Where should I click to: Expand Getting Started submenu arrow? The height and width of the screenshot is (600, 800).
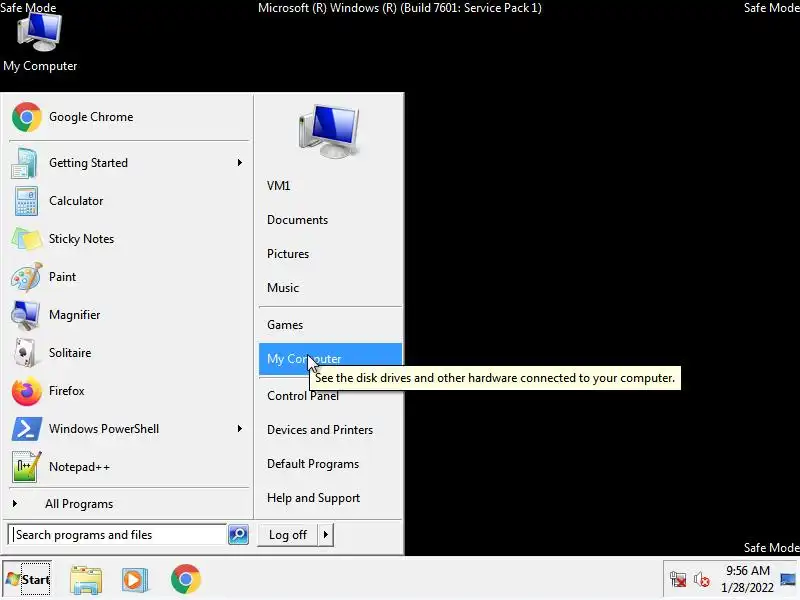pos(239,163)
